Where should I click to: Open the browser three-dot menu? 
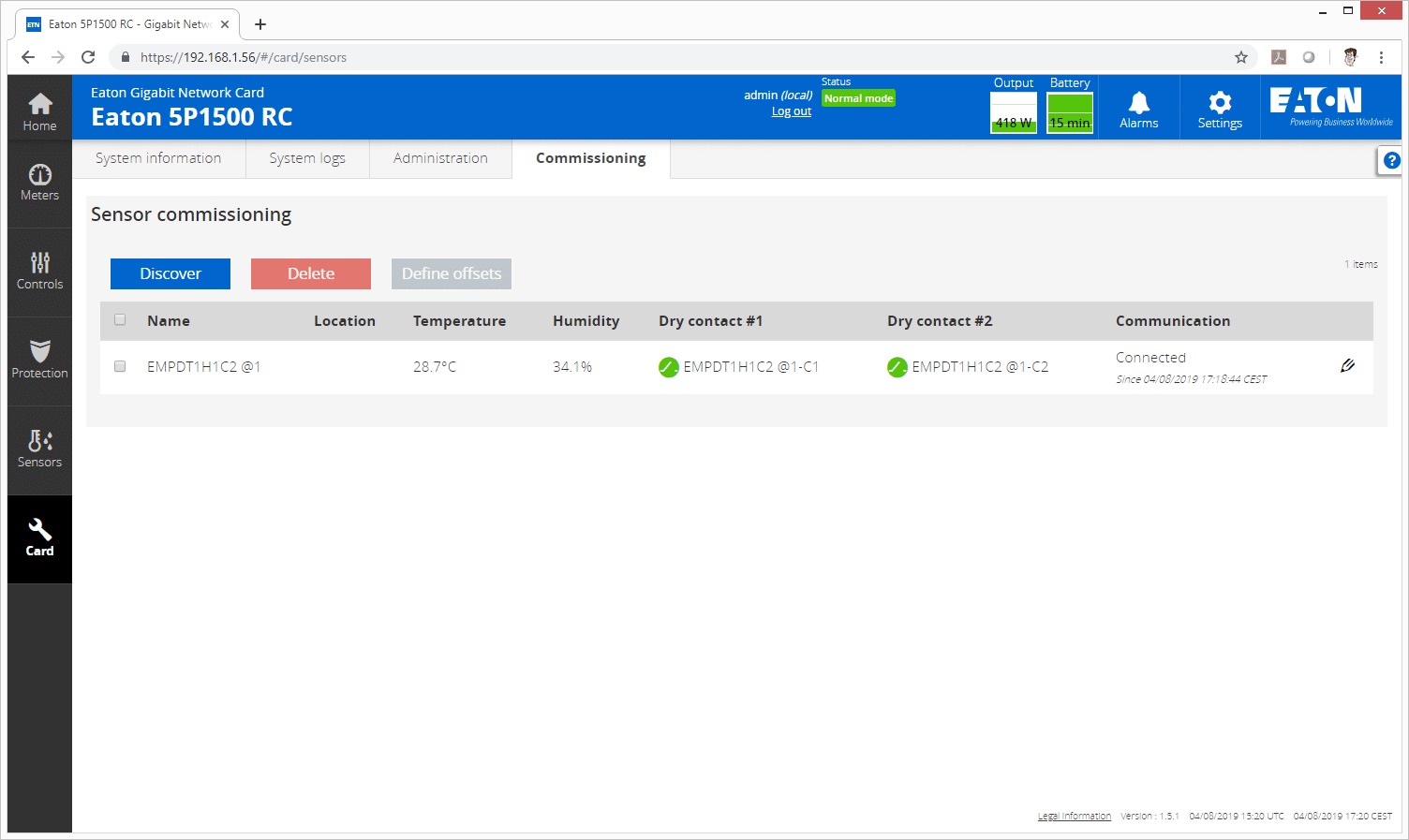[1381, 57]
